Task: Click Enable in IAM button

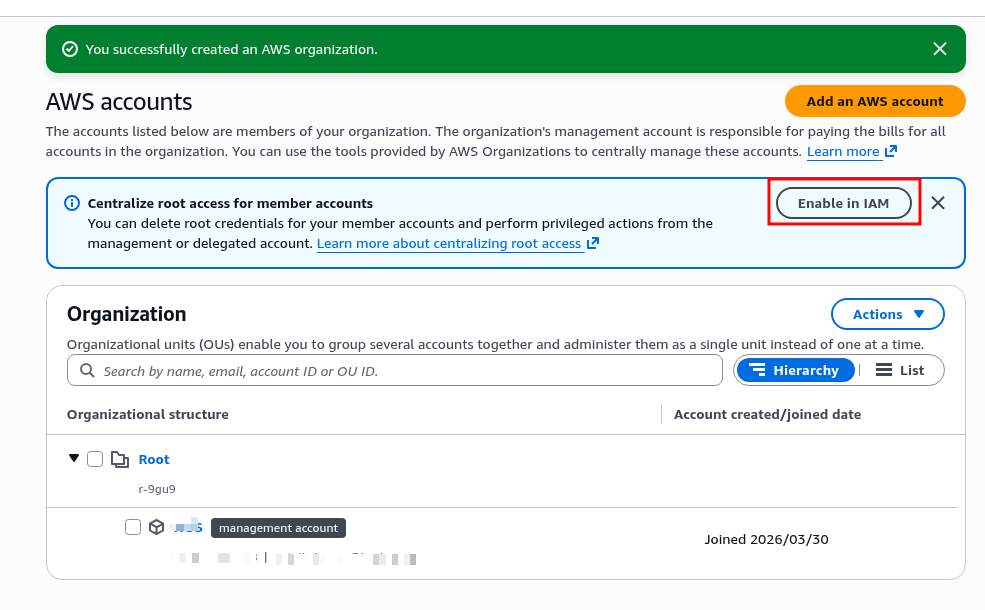Action: coord(843,203)
